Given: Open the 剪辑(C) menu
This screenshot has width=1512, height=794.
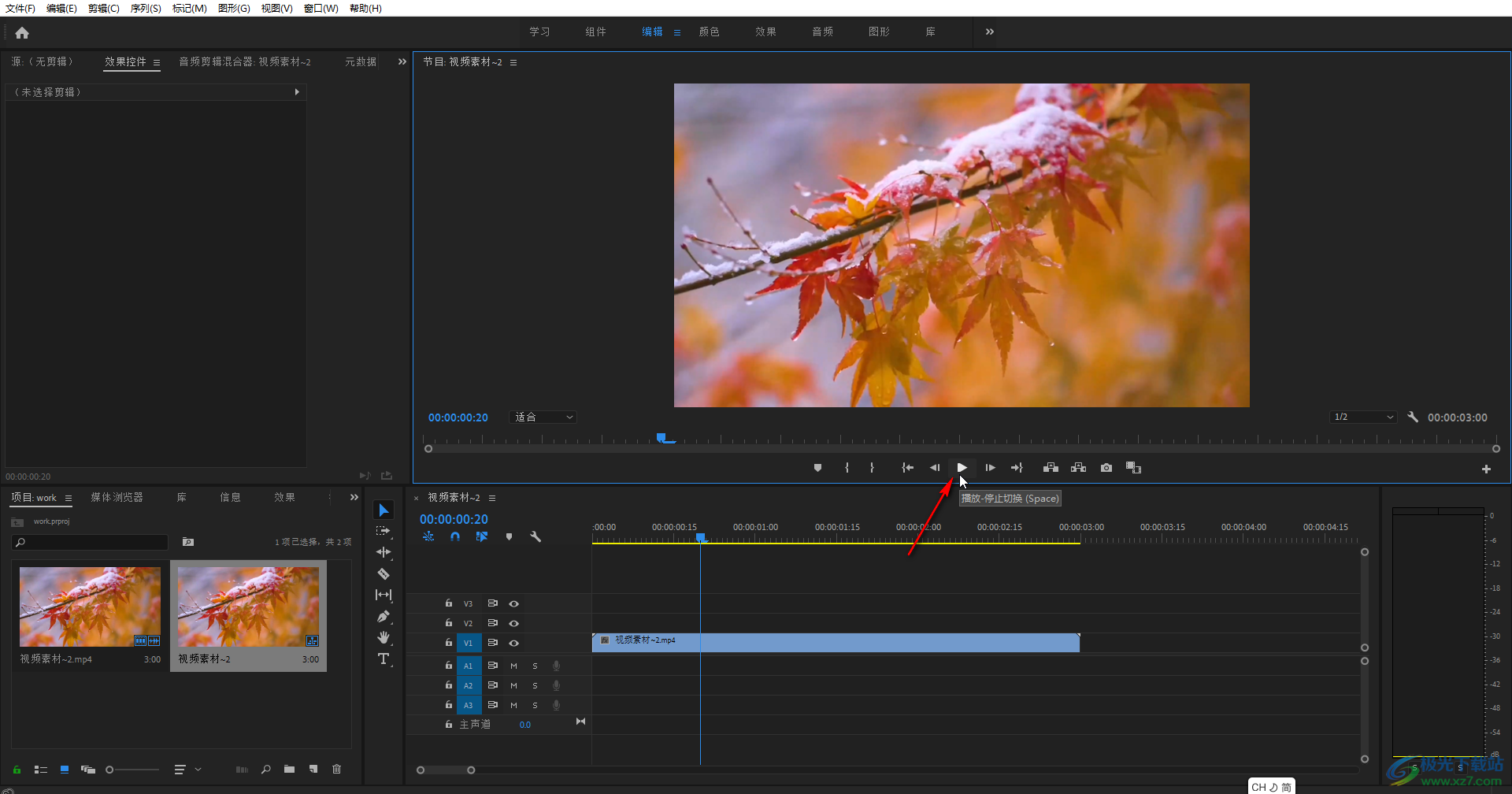Looking at the screenshot, I should (104, 8).
